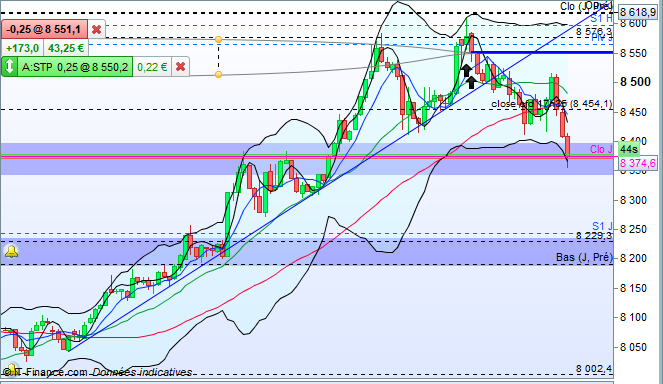Click the alert bell near 8 200 level
Screen dimensions: 663x384
[11, 251]
